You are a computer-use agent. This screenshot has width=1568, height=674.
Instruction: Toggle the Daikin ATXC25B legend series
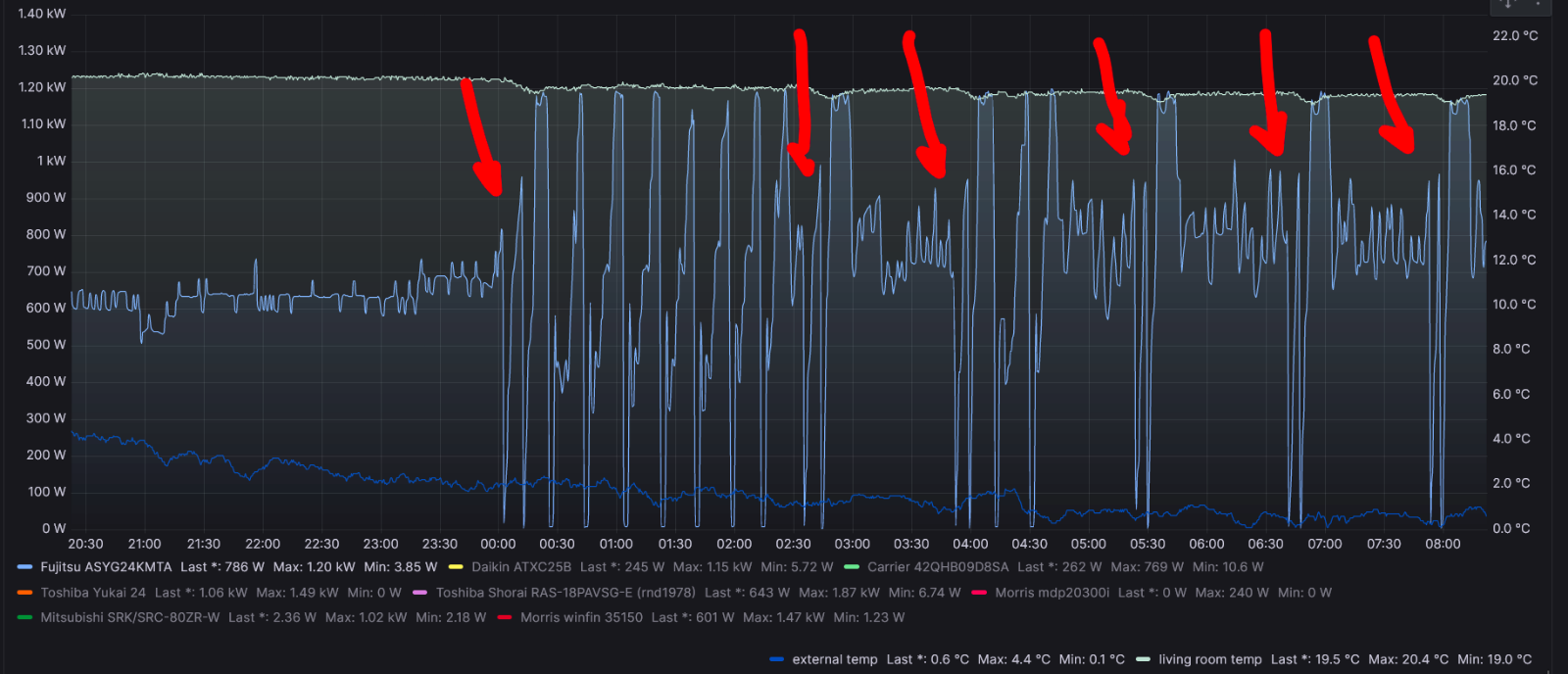[x=521, y=567]
